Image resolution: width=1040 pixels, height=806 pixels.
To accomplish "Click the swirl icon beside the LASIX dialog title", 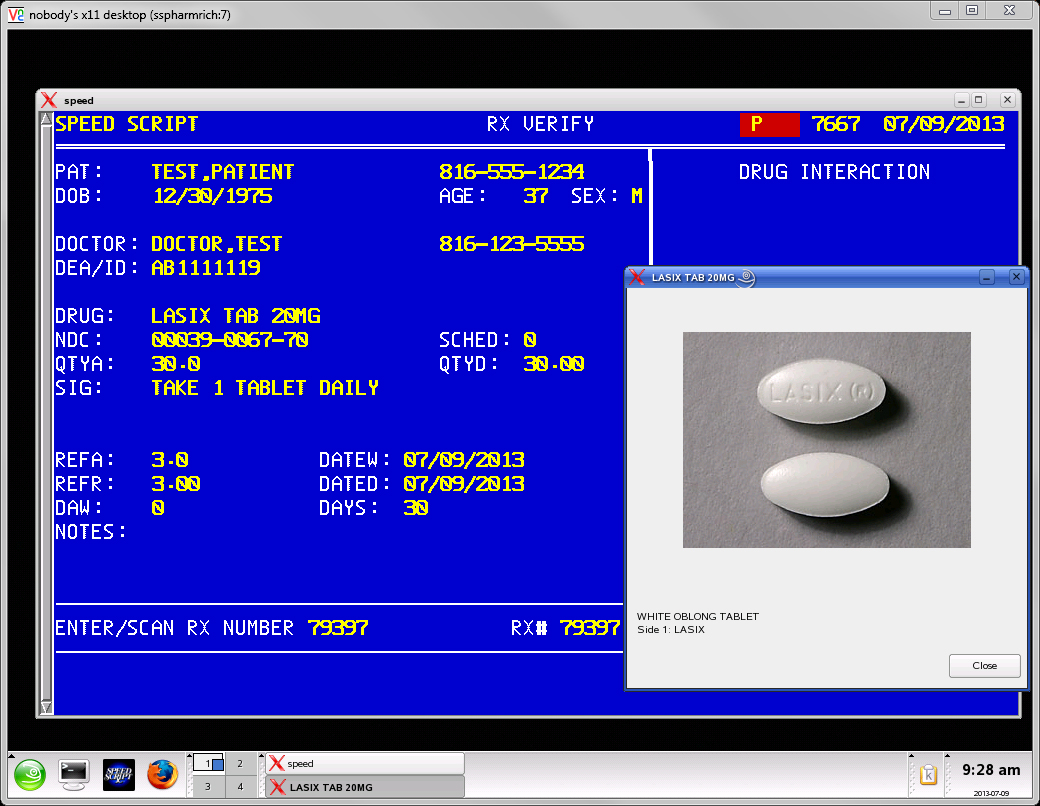I will point(747,277).
